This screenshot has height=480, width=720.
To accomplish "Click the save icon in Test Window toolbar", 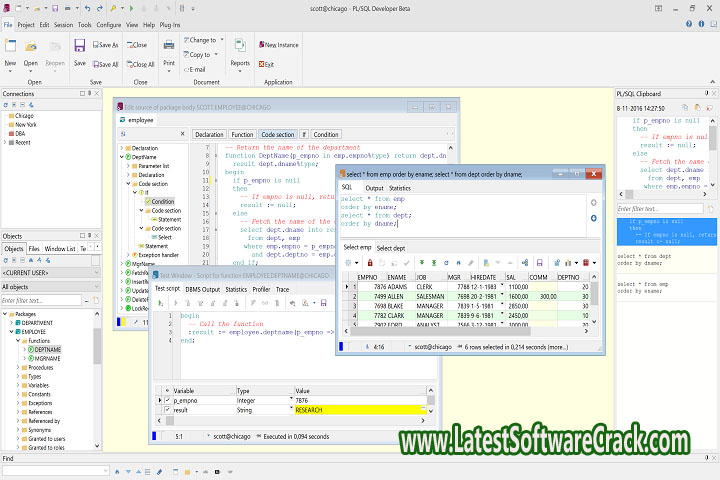I will 323,303.
